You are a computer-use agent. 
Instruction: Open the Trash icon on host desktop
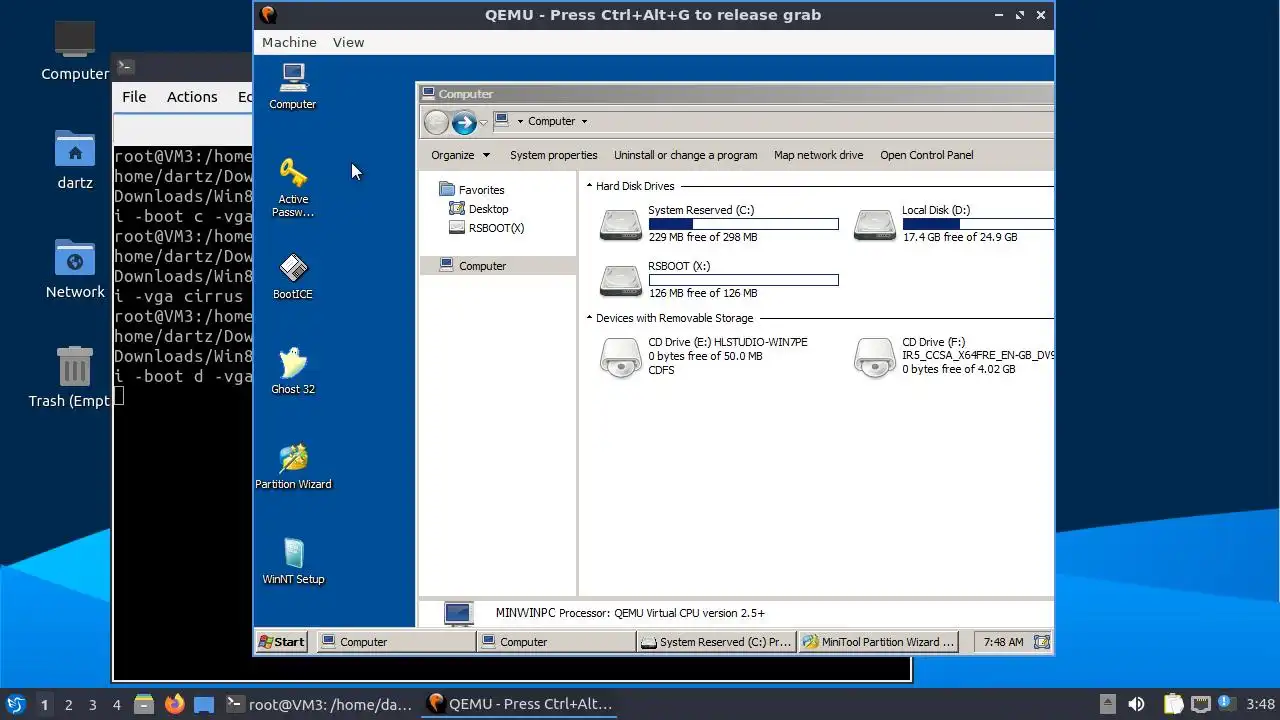pos(75,377)
